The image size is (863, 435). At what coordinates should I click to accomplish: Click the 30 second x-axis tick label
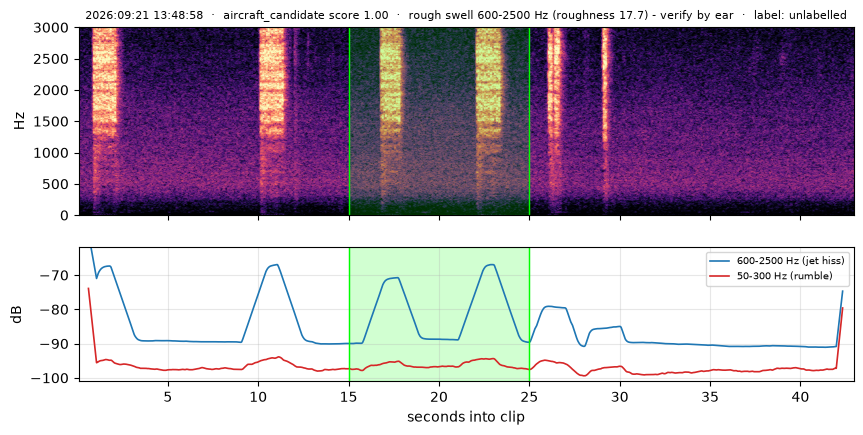click(620, 396)
